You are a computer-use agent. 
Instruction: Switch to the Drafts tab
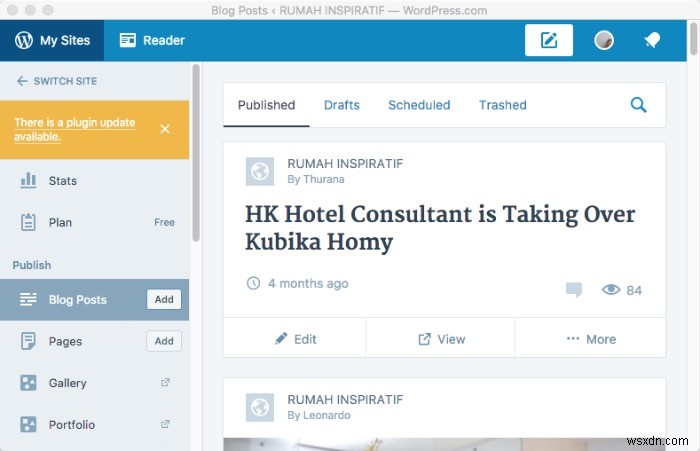point(342,105)
